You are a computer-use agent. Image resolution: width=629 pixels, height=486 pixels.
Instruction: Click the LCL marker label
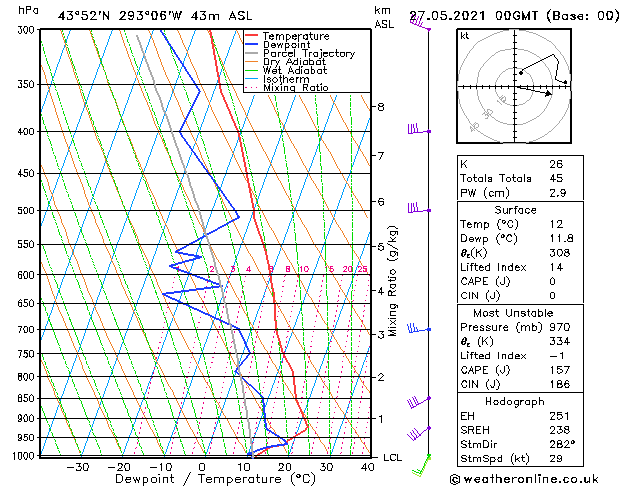[392, 458]
